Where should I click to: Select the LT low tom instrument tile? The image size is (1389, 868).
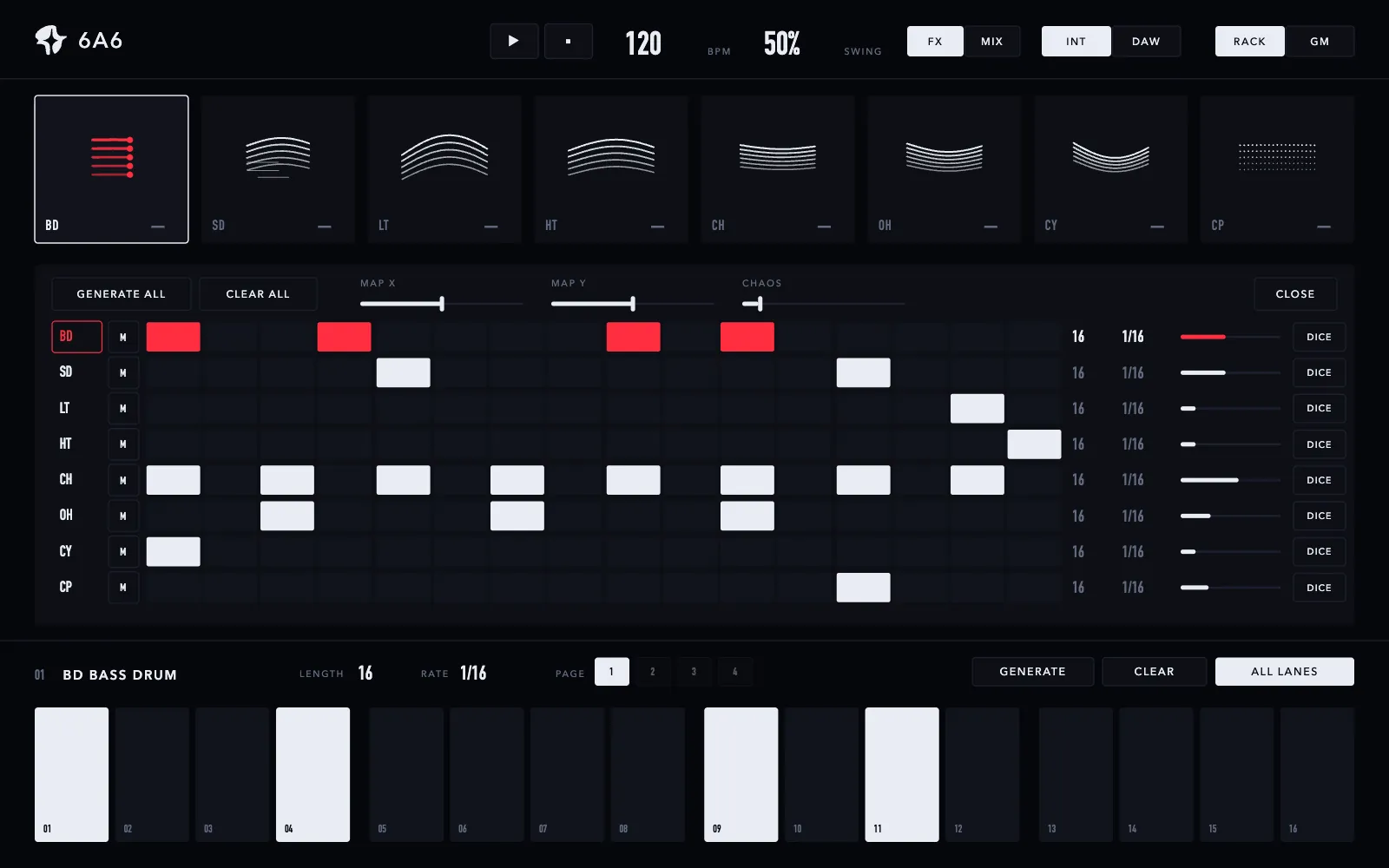tap(444, 169)
